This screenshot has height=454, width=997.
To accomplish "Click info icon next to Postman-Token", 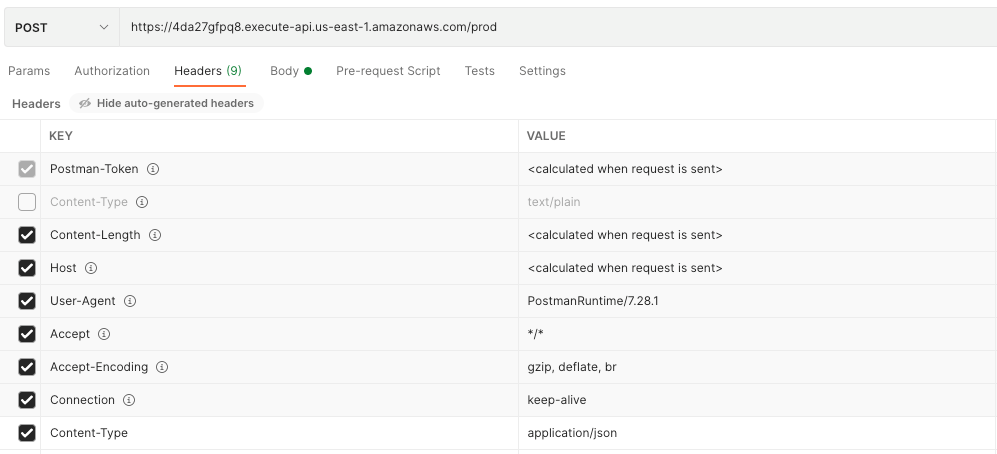I will pyautogui.click(x=153, y=169).
